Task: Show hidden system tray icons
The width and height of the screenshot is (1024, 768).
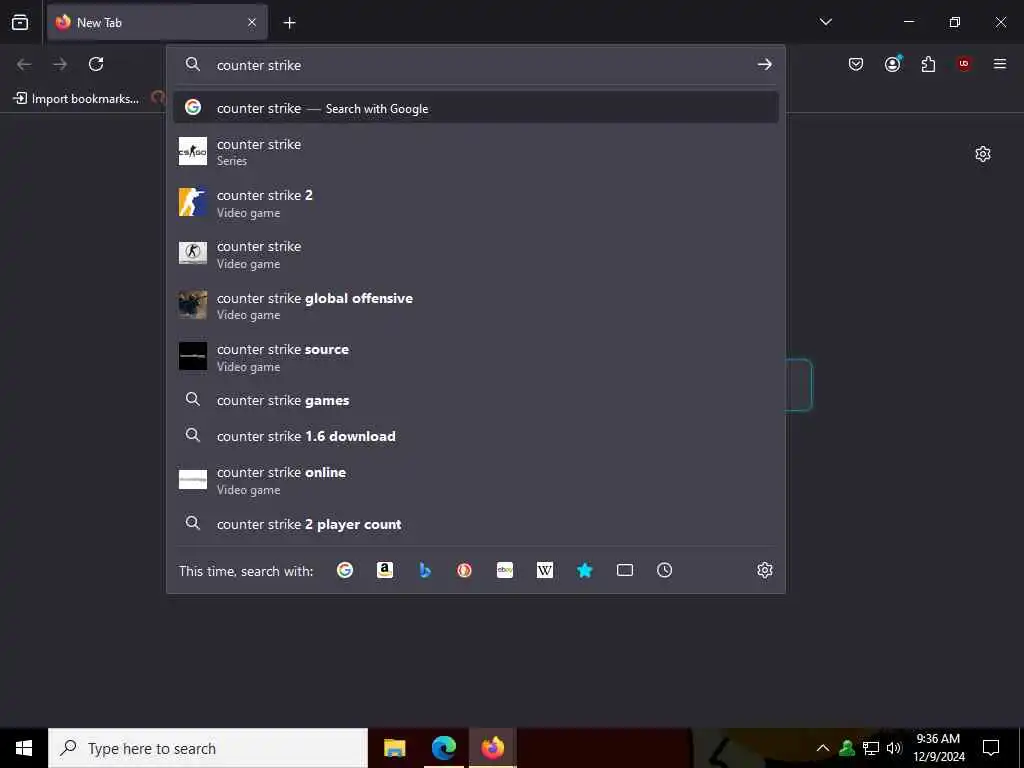Action: coord(823,748)
